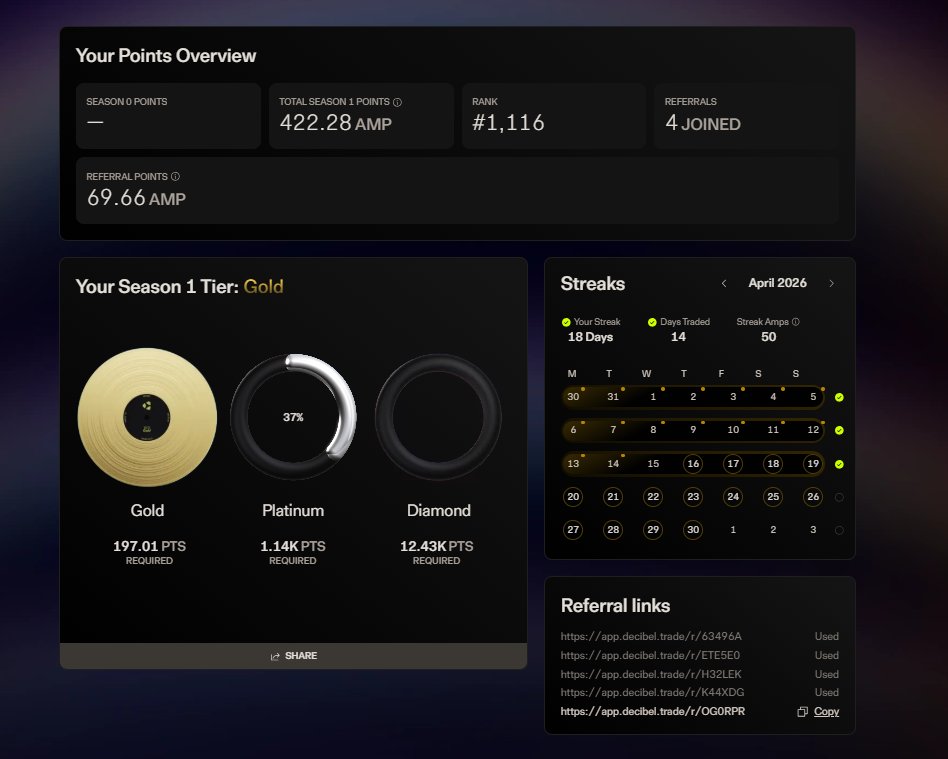Click the Gold record disc image

[147, 417]
